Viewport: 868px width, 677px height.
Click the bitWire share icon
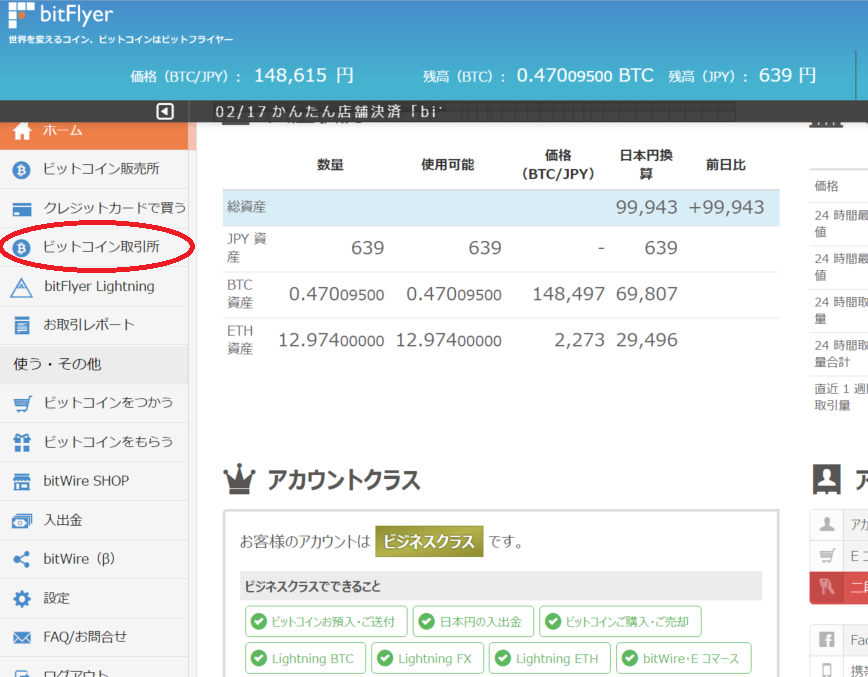pyautogui.click(x=22, y=560)
